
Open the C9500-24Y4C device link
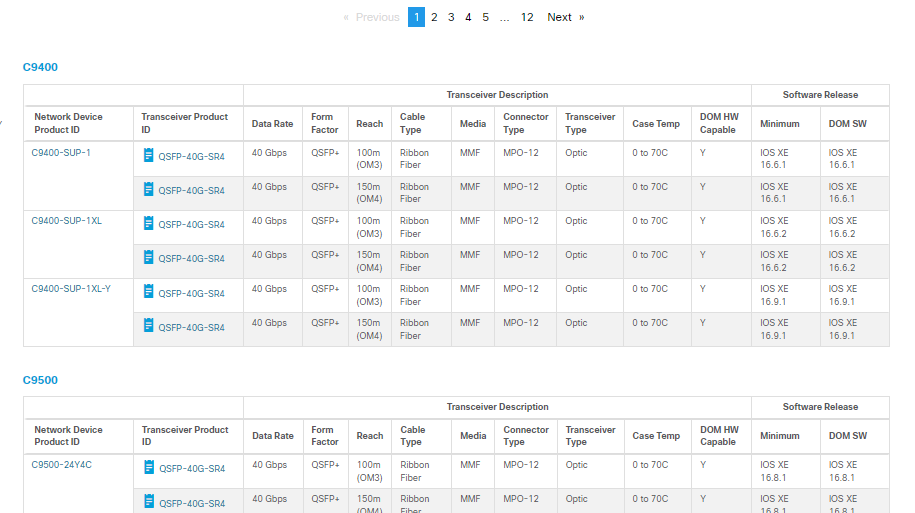pos(61,465)
